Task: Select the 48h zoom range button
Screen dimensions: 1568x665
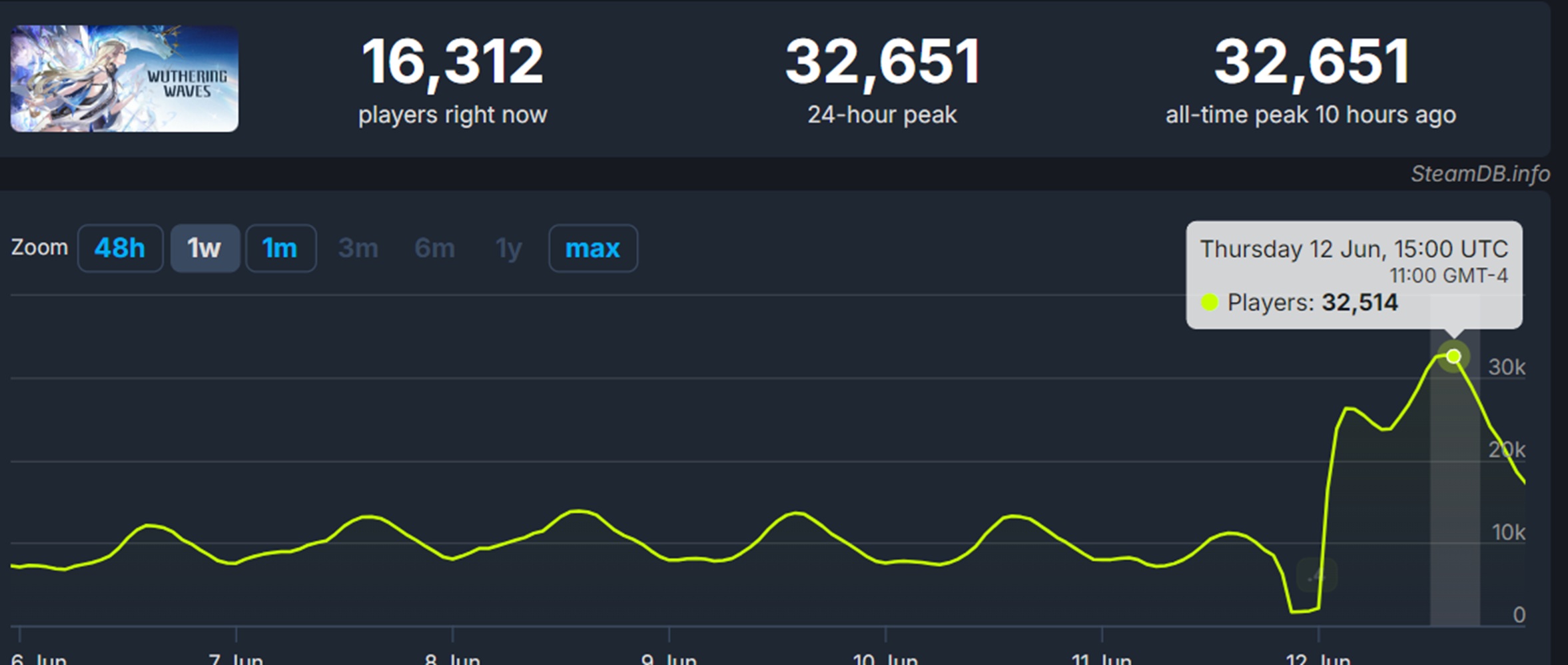Action: (x=120, y=249)
